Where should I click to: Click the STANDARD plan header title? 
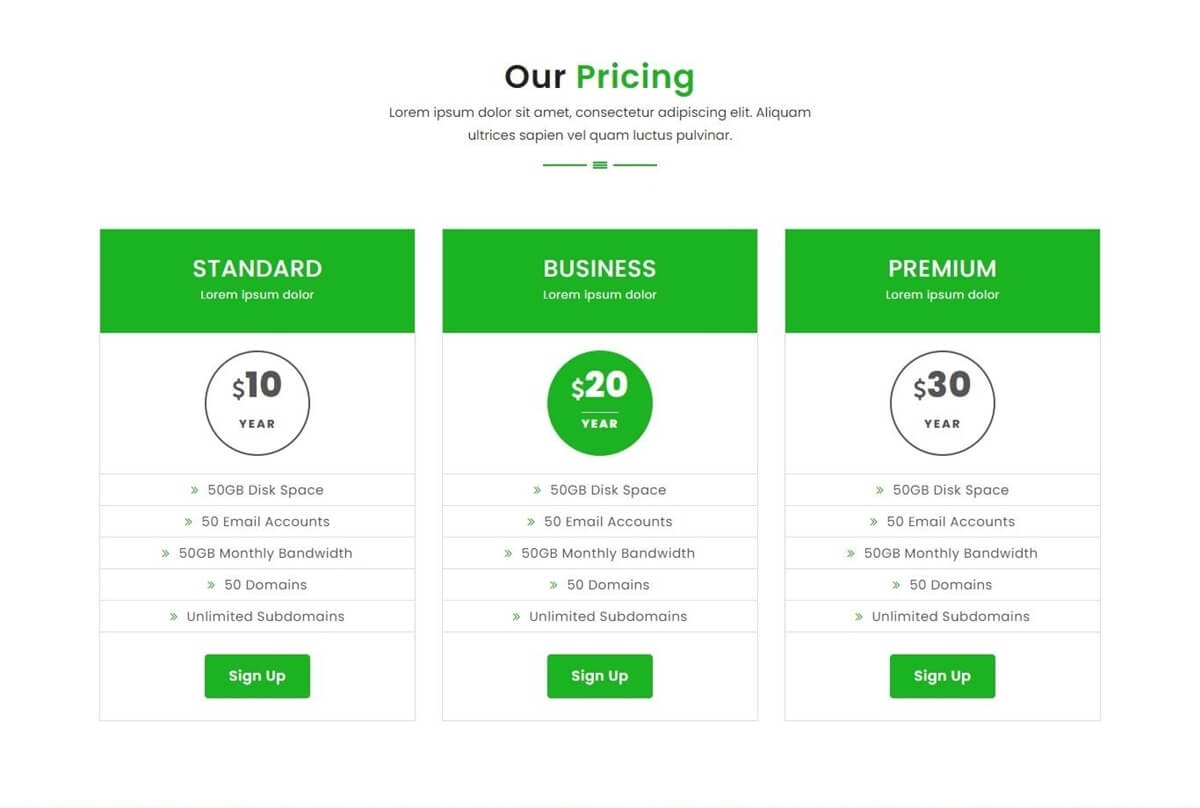click(257, 268)
